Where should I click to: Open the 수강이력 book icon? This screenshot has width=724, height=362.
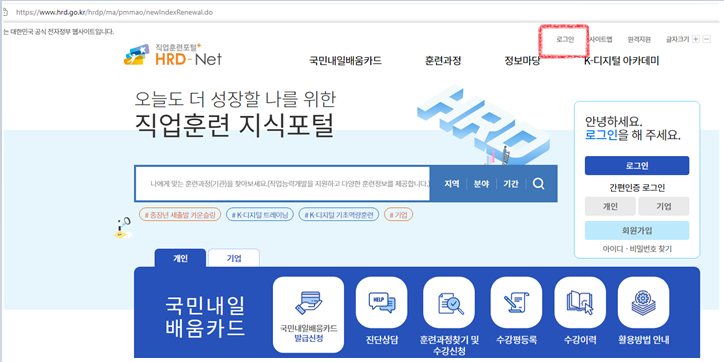[580, 302]
